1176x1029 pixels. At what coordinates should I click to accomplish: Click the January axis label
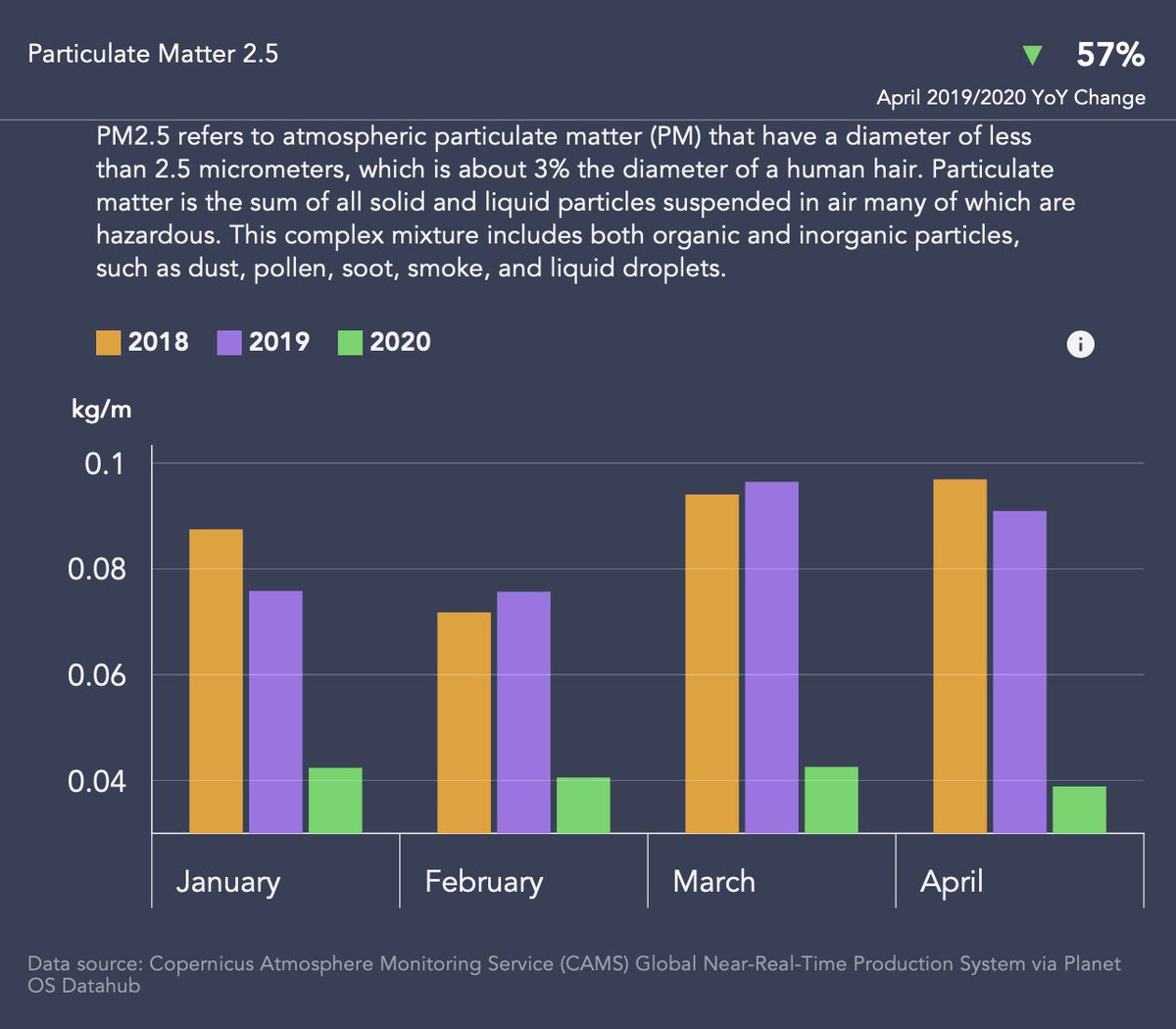pos(228,882)
